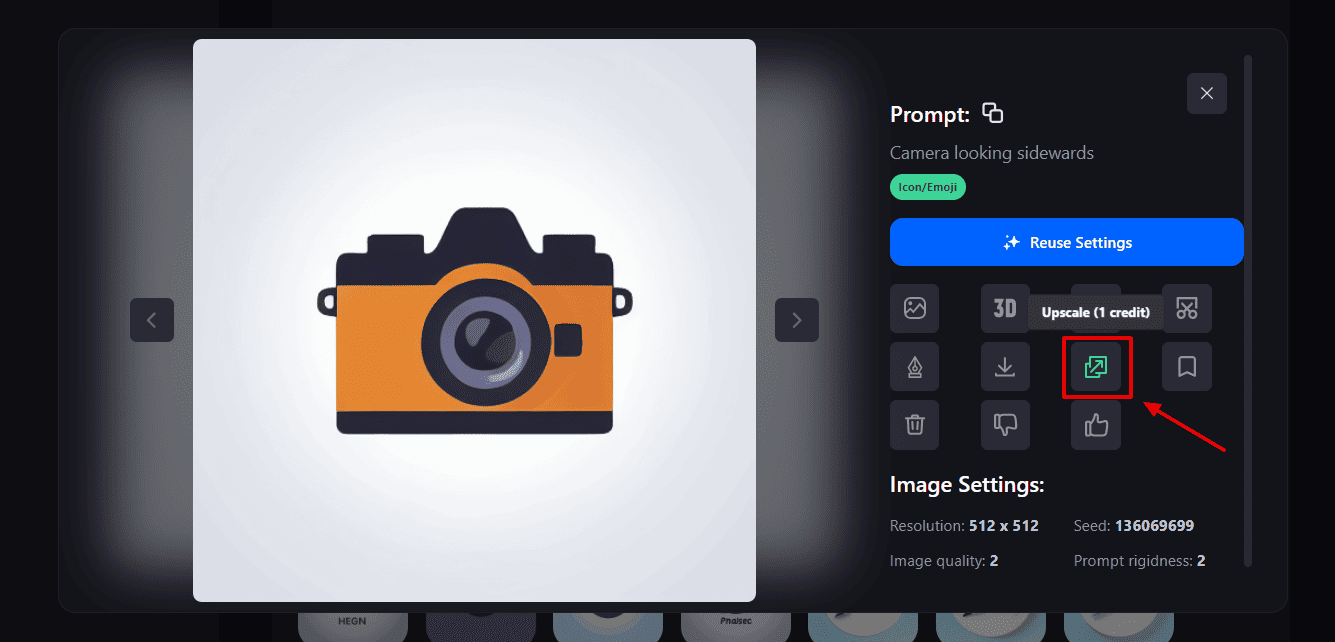Close the image details dialog
The width and height of the screenshot is (1335, 642).
(x=1207, y=93)
